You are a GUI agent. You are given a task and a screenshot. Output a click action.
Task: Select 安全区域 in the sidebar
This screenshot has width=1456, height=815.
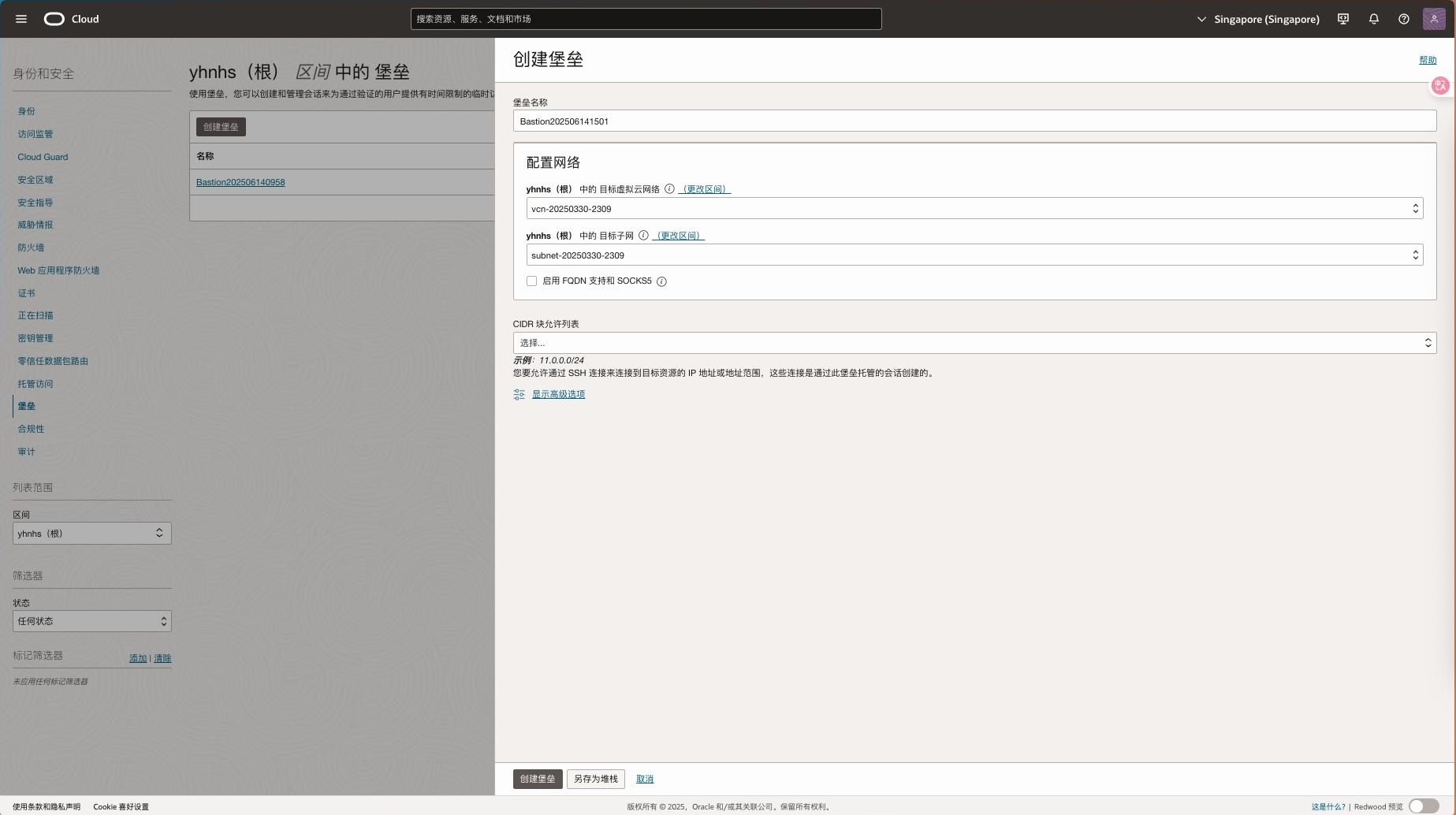pyautogui.click(x=35, y=180)
